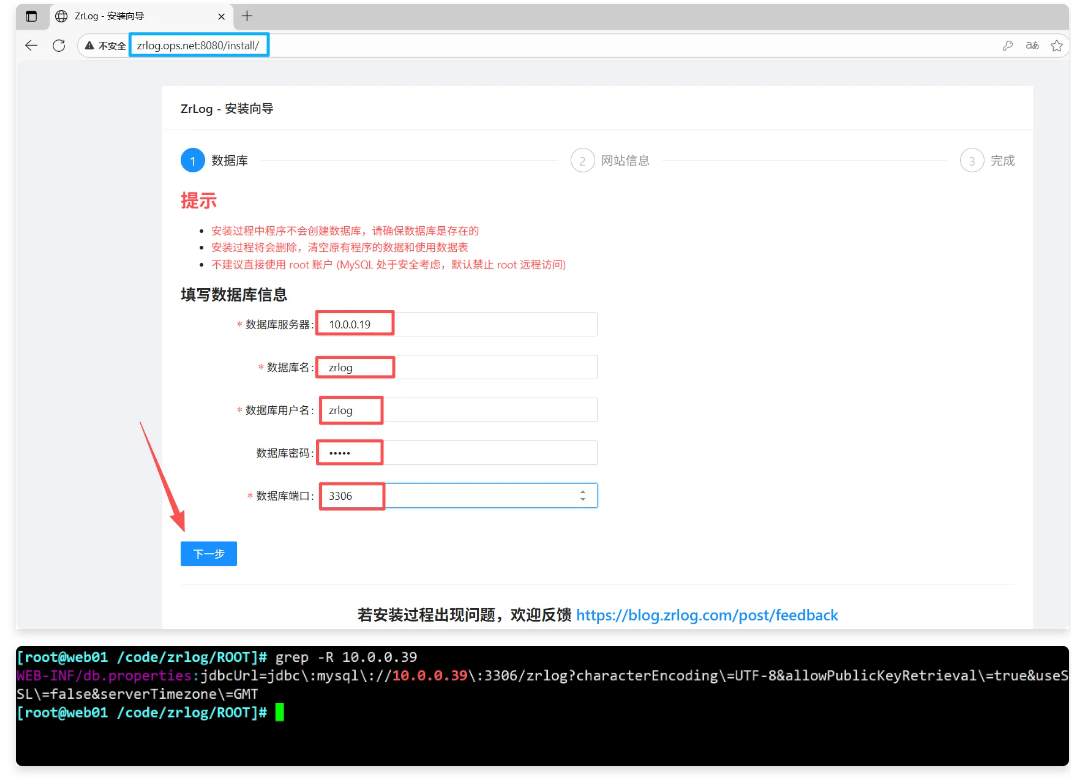Open a new tab with the plus icon
The width and height of the screenshot is (1071, 779).
click(247, 16)
